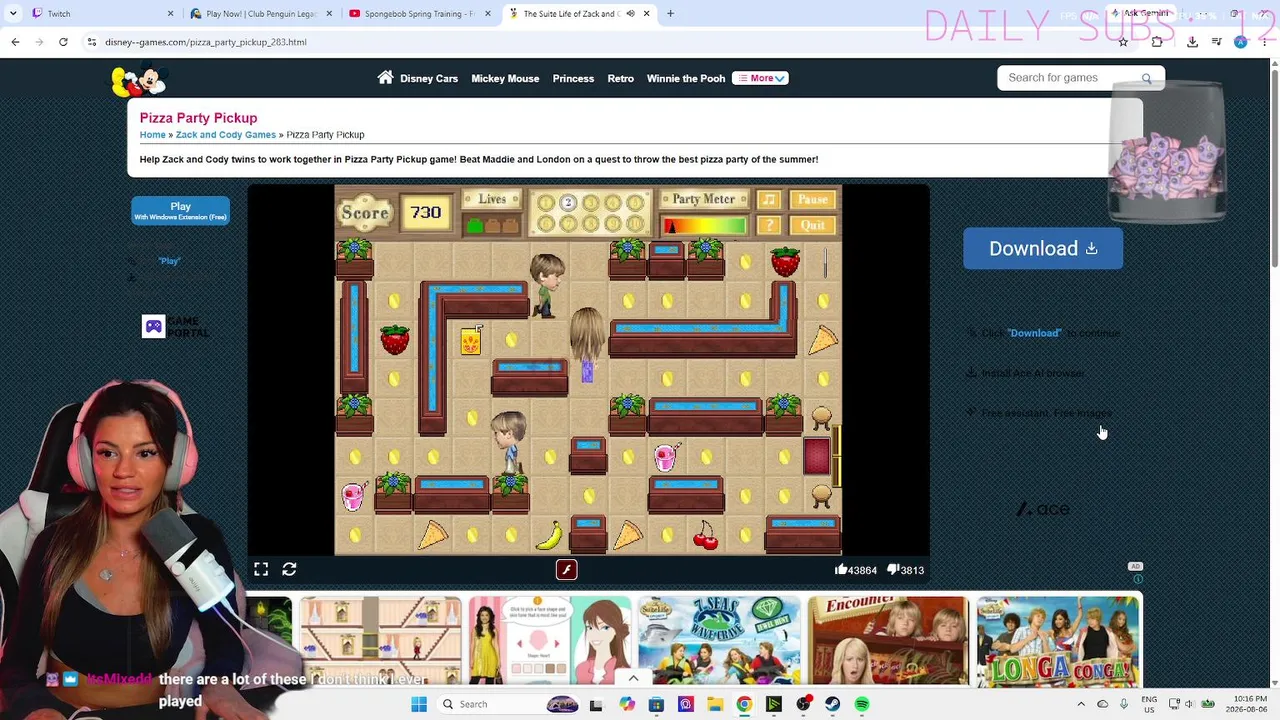The image size is (1280, 720).
Task: Open Steam from the taskbar
Action: tap(832, 704)
